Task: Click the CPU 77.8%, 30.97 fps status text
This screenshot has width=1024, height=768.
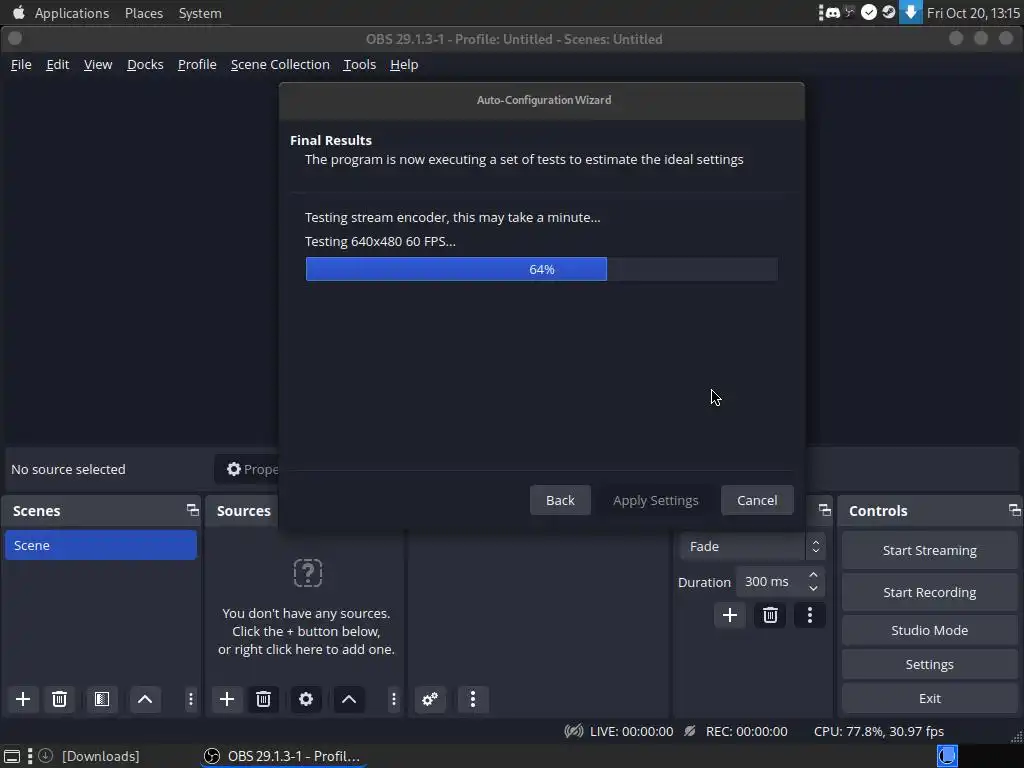Action: click(878, 731)
